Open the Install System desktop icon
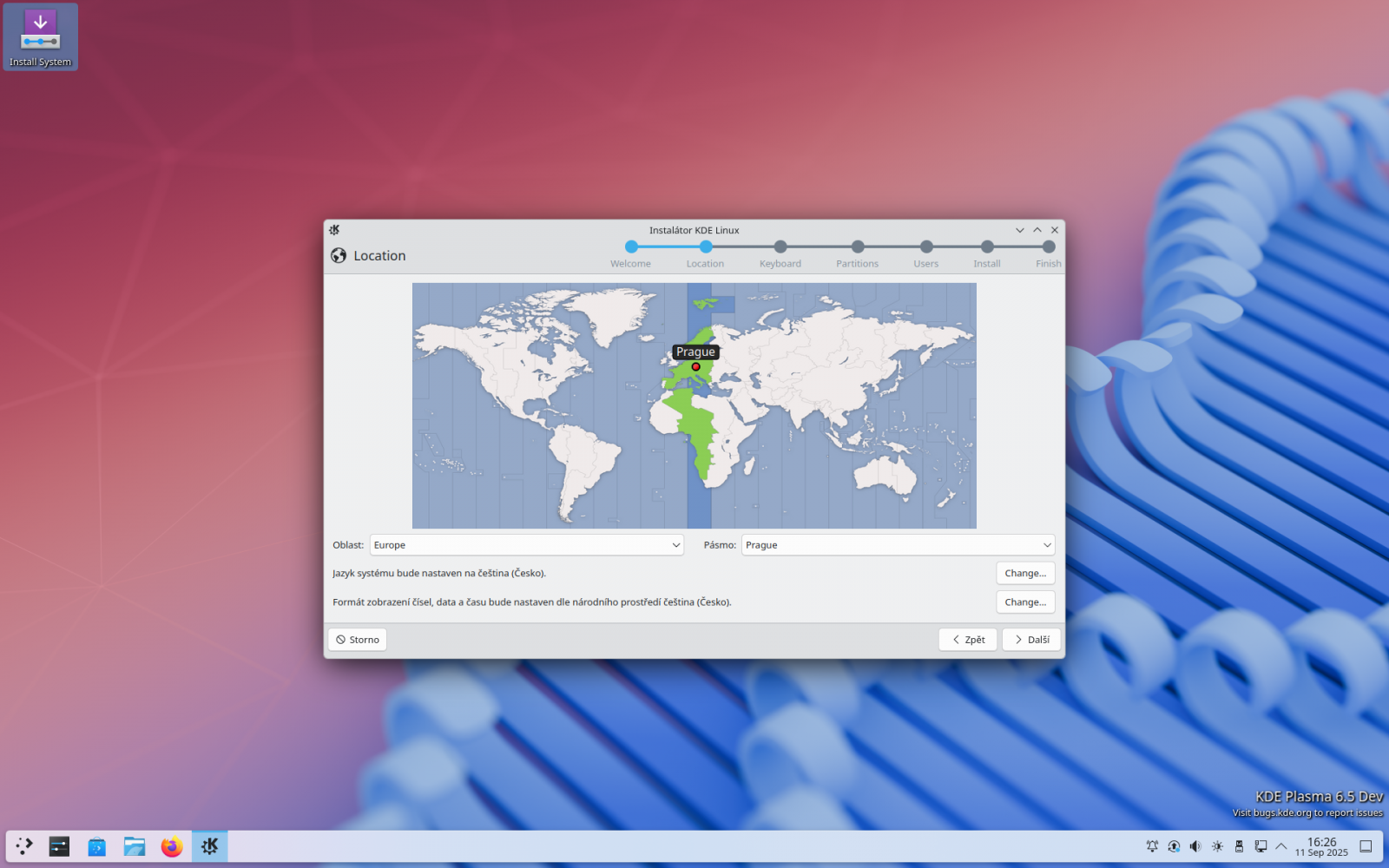Image resolution: width=1389 pixels, height=868 pixels. 40,36
